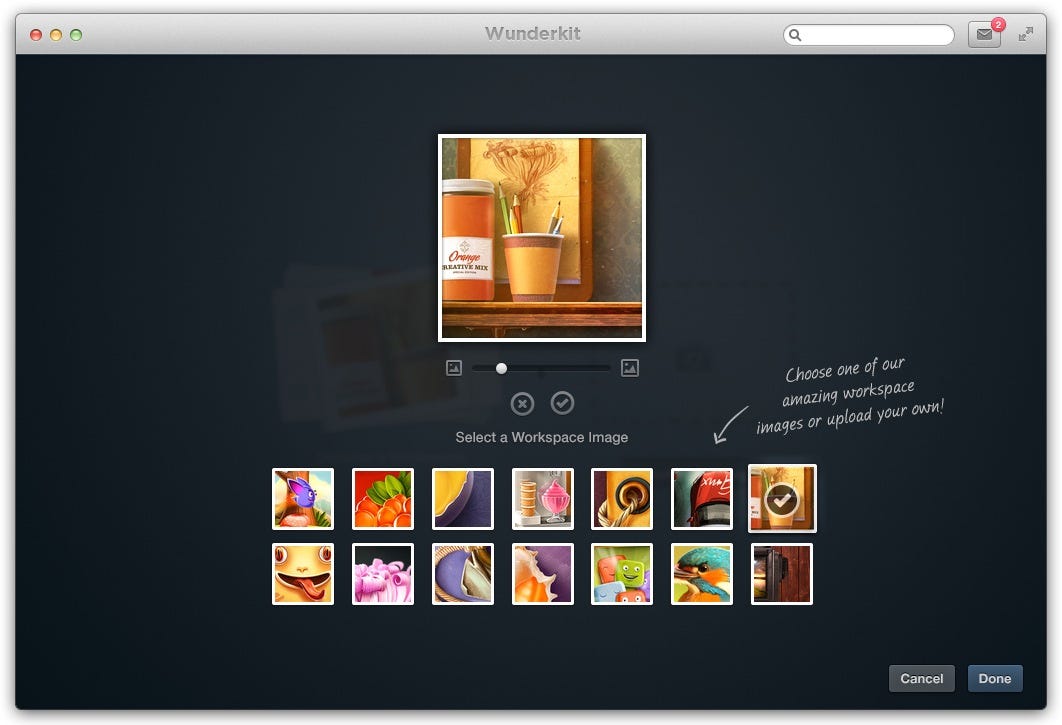The height and width of the screenshot is (725, 1062).
Task: Minimize the window with the yellow button
Action: [x=56, y=35]
